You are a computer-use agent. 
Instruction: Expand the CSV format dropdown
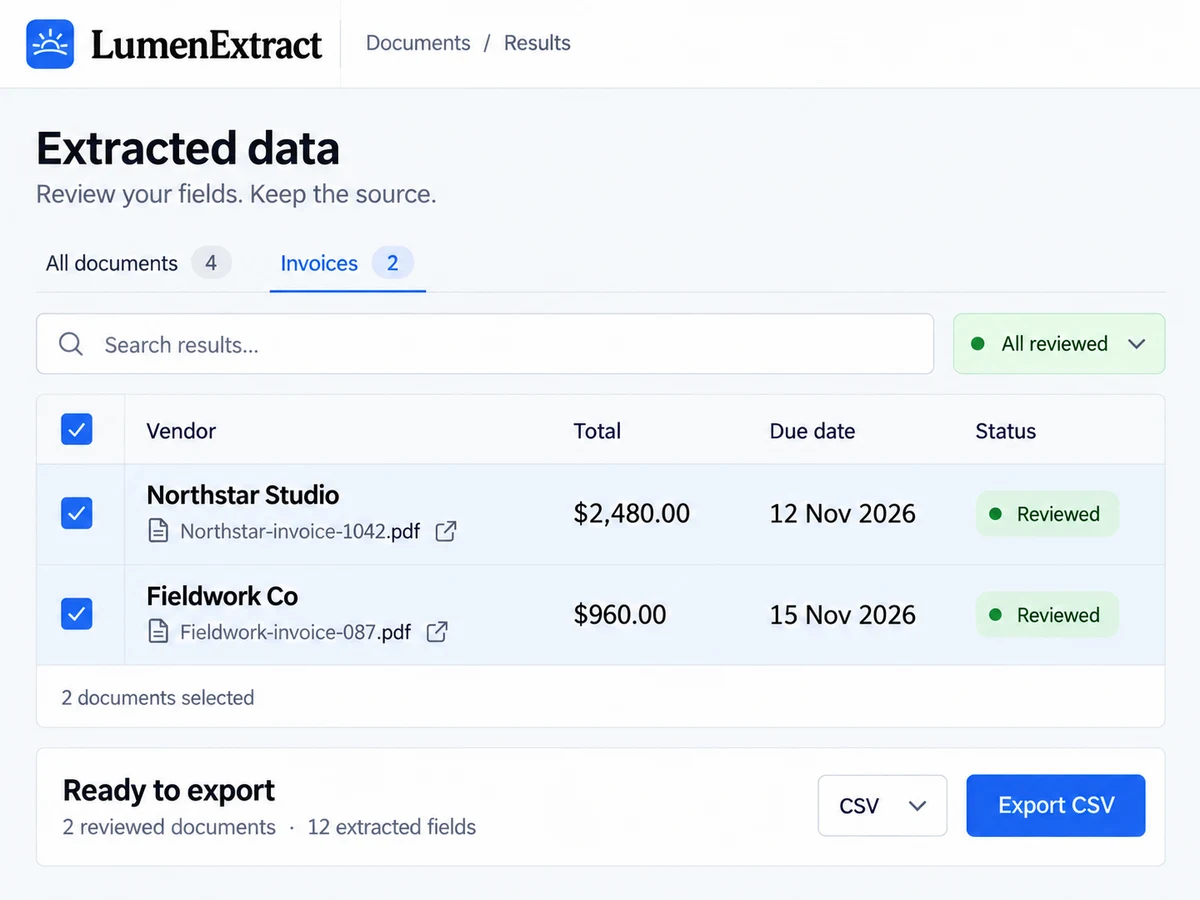(x=882, y=805)
